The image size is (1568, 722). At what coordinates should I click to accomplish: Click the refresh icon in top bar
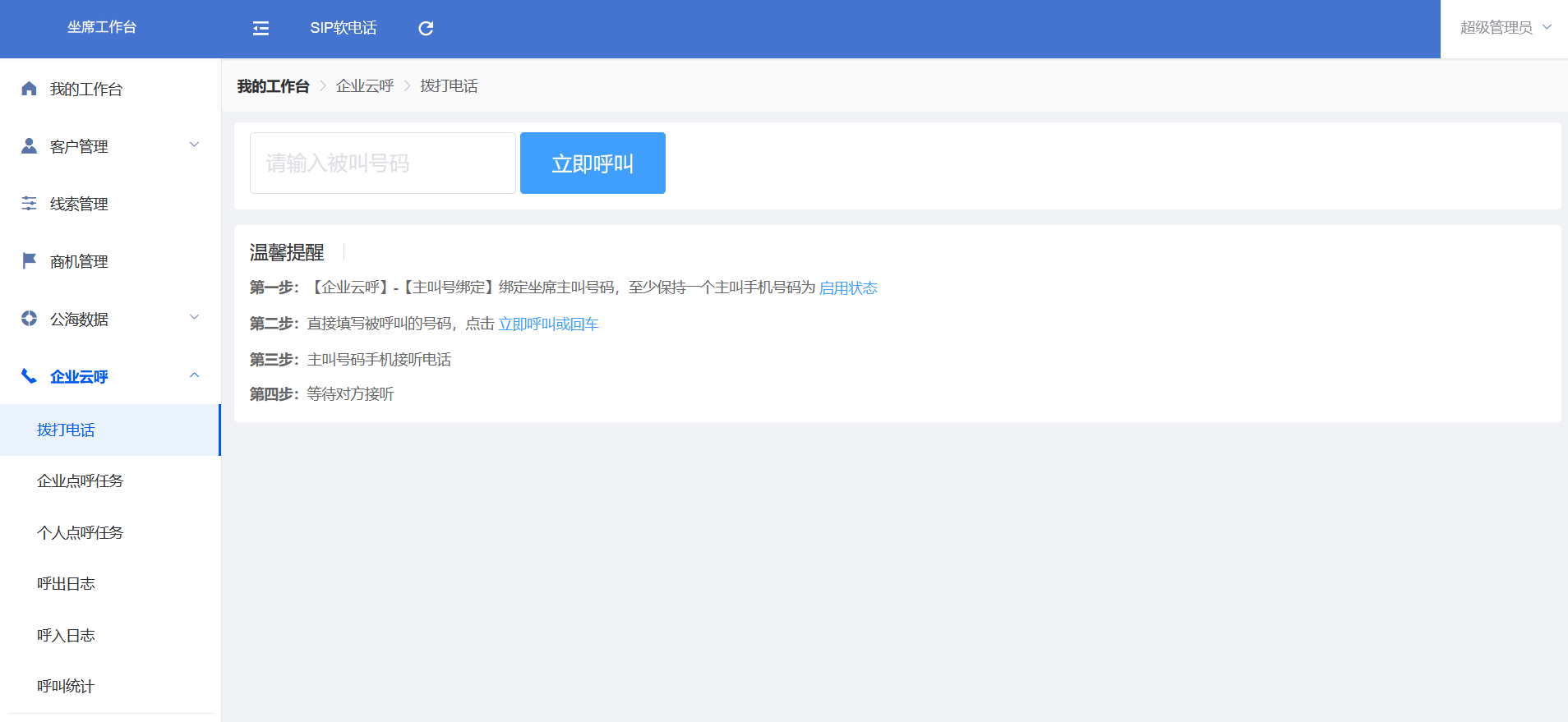(x=426, y=29)
